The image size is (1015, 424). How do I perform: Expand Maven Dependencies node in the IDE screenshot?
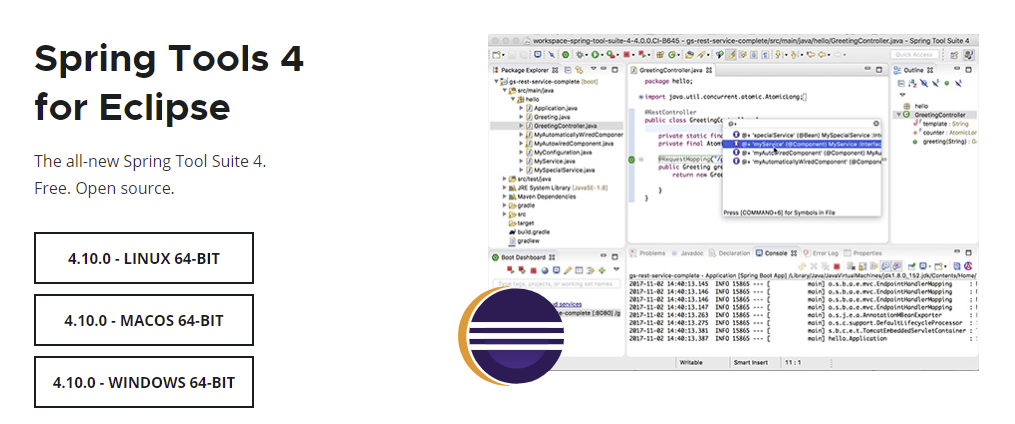click(505, 196)
